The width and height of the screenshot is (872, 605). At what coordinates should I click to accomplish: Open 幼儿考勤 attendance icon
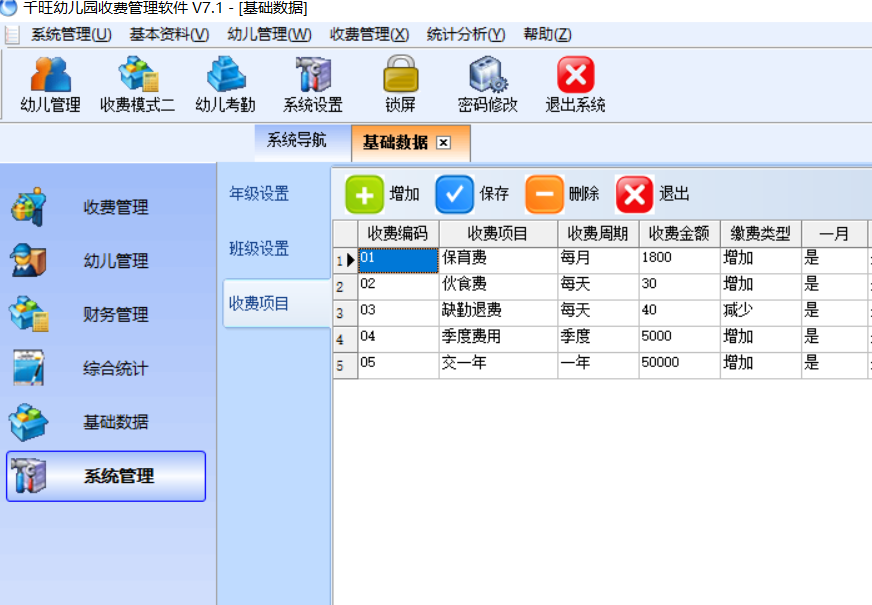[226, 74]
